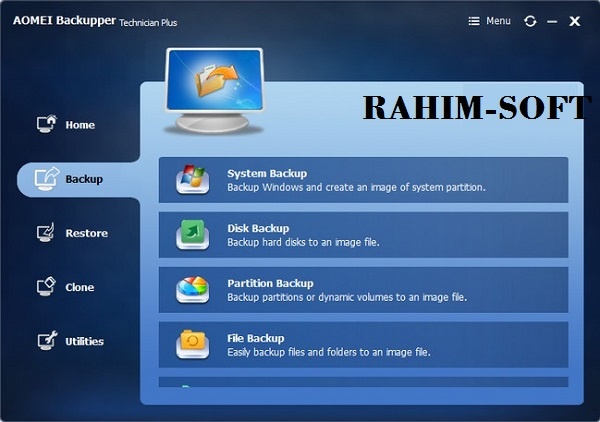The width and height of the screenshot is (600, 422).
Task: Choose File Backup option
Action: [363, 345]
